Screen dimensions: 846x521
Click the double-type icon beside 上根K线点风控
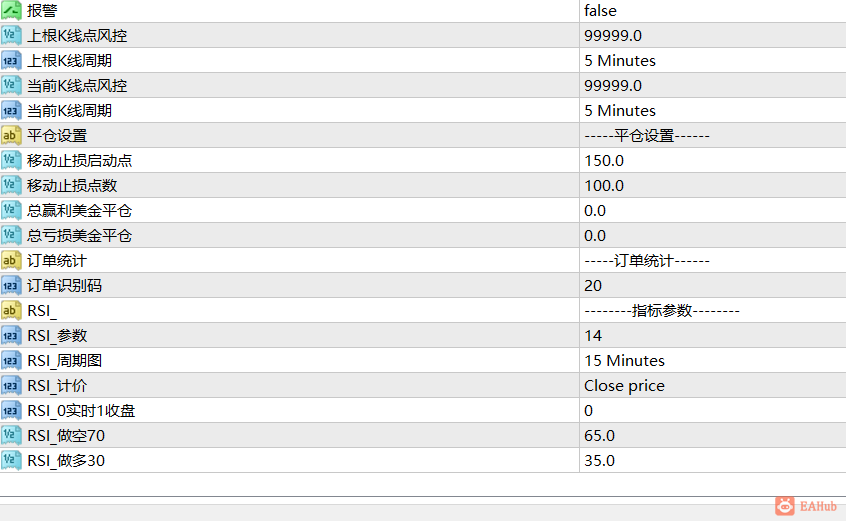click(11, 35)
